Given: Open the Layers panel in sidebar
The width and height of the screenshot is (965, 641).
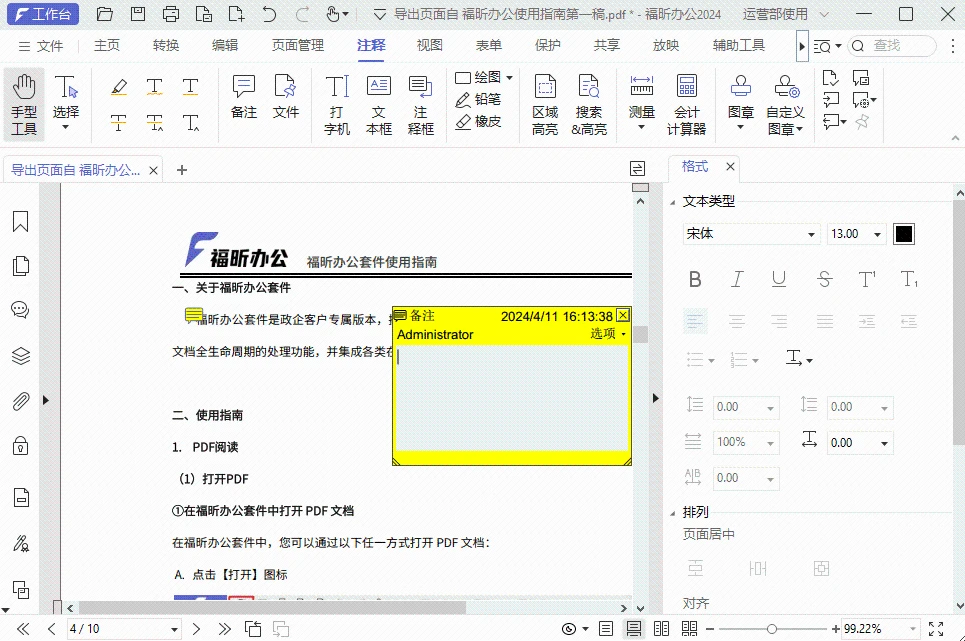Looking at the screenshot, I should pos(20,356).
